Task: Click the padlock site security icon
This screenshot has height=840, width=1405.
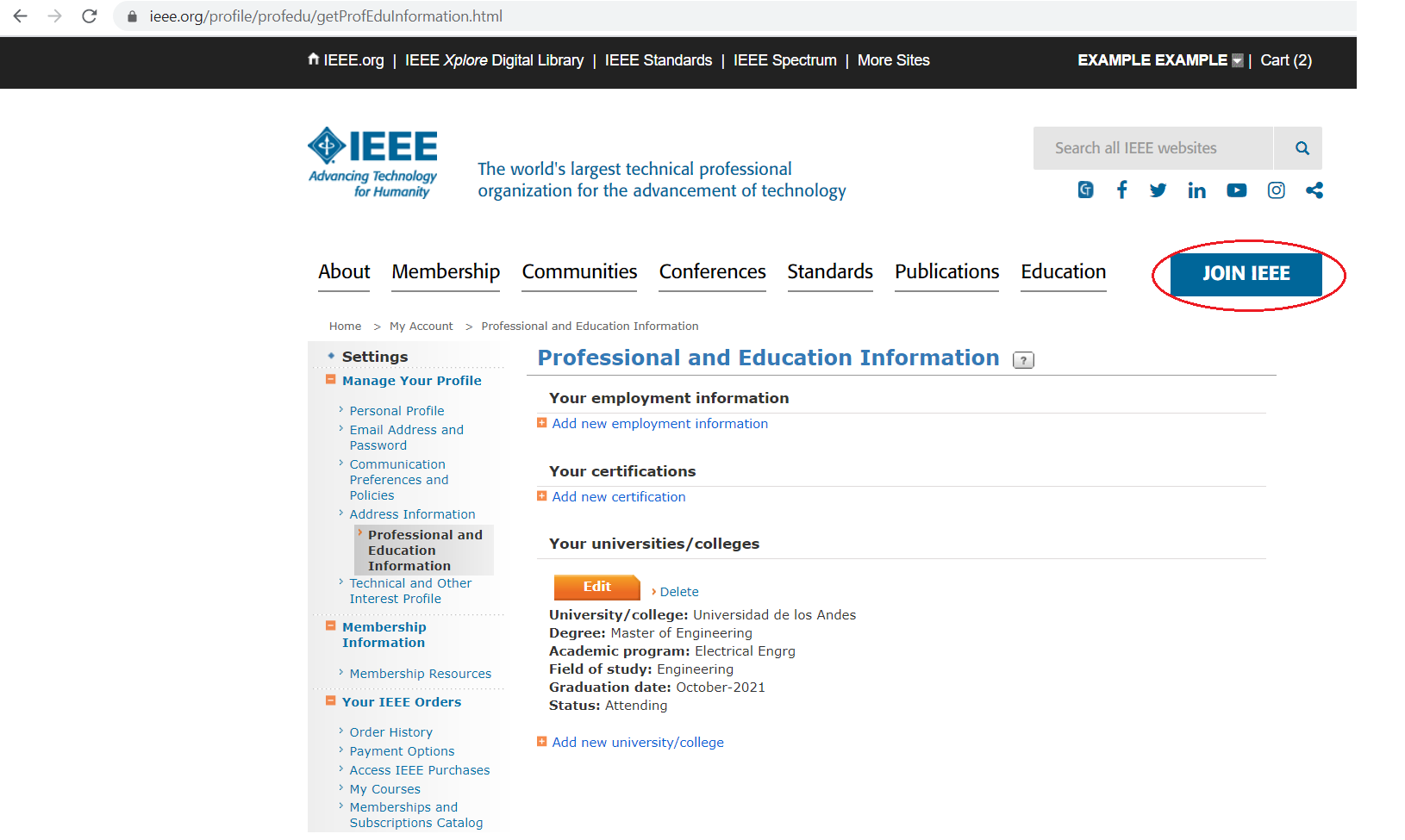Action: point(132,16)
